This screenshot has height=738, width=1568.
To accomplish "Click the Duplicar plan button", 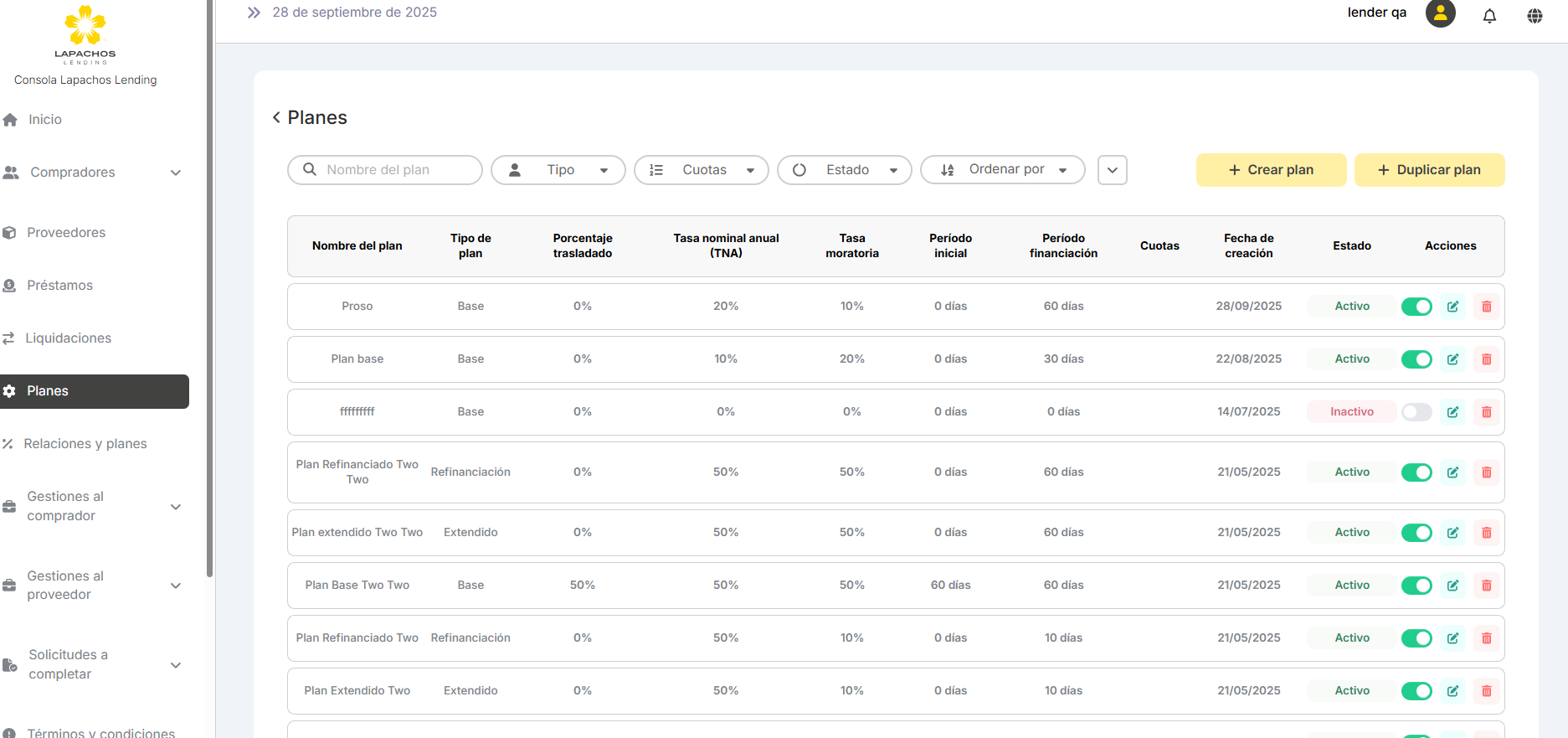I will coord(1429,170).
